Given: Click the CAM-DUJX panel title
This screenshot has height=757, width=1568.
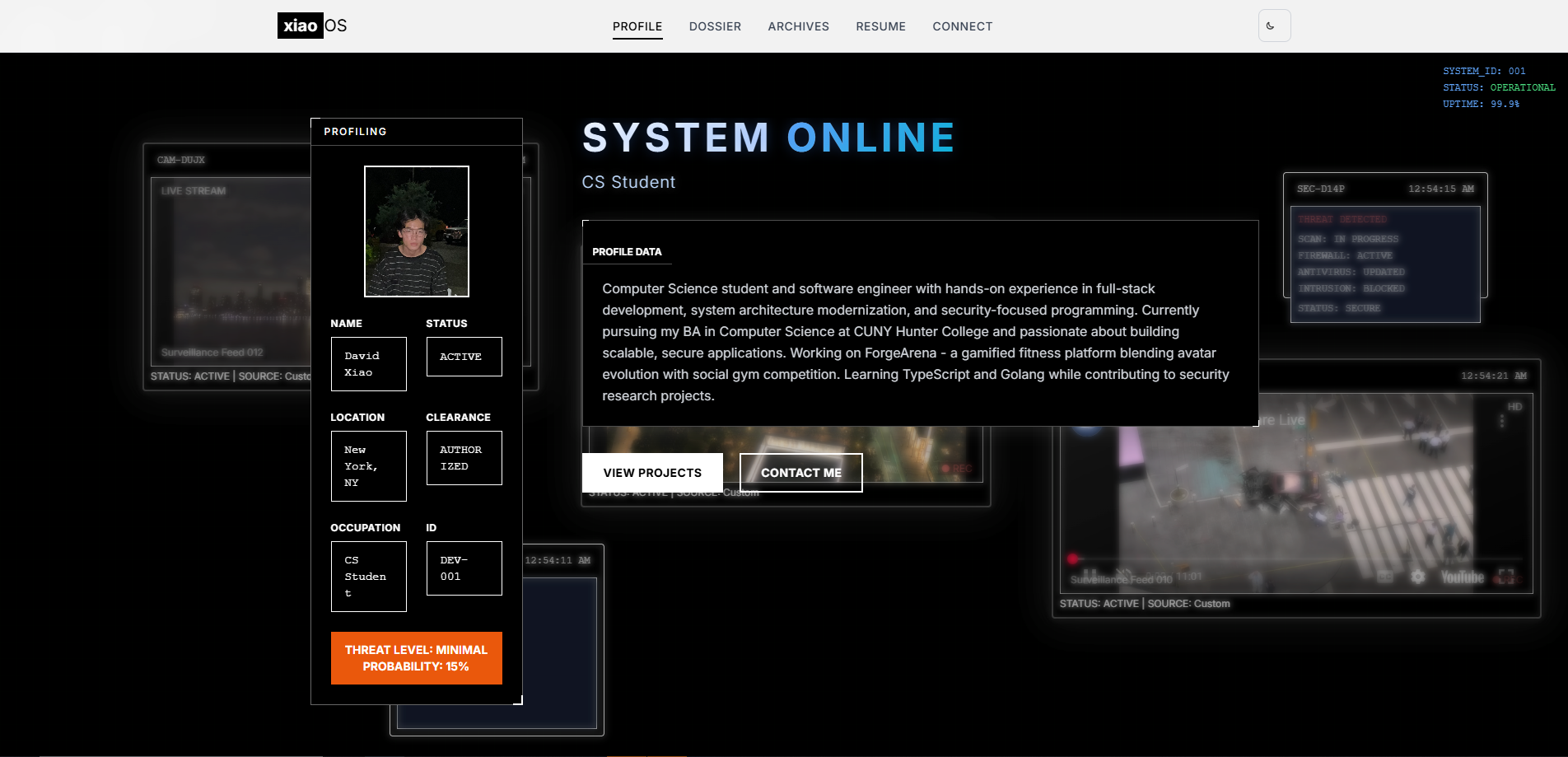Looking at the screenshot, I should (x=181, y=160).
